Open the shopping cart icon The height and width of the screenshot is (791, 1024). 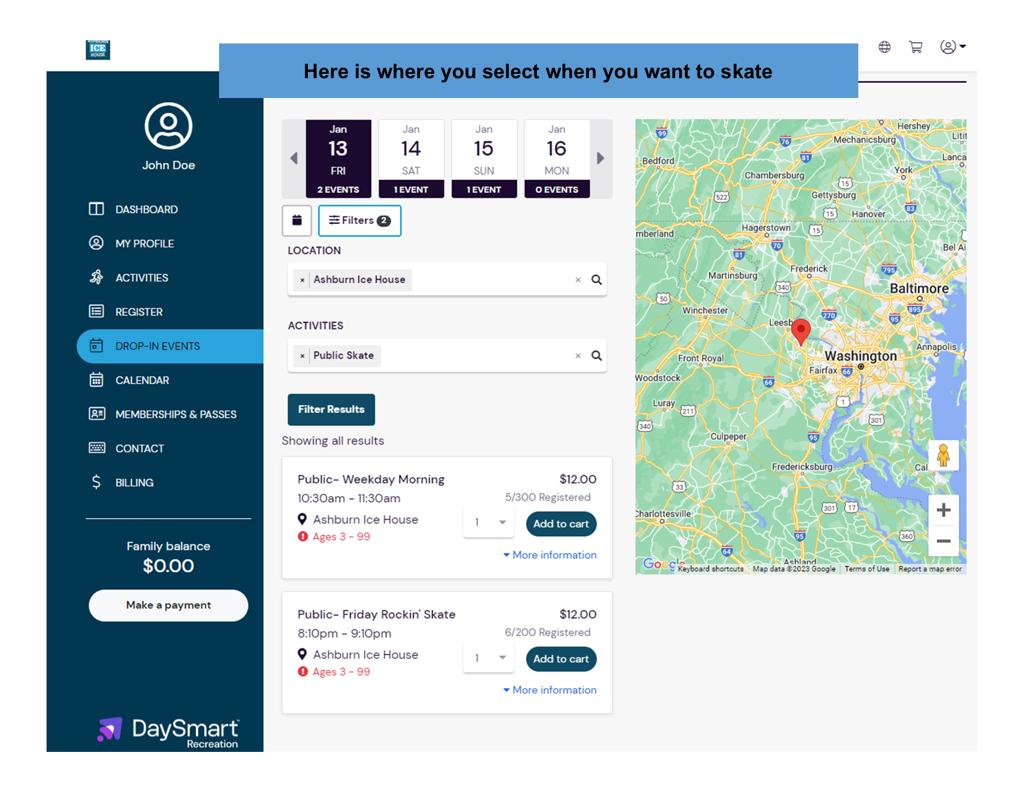[915, 47]
